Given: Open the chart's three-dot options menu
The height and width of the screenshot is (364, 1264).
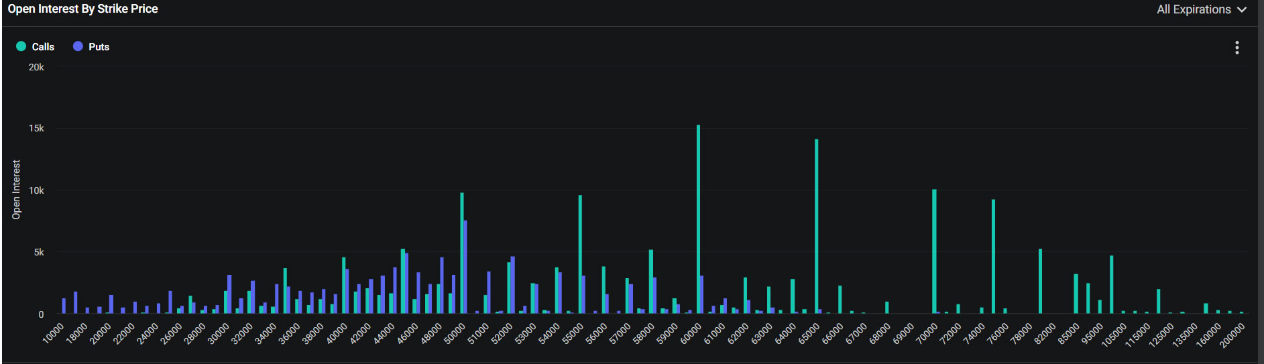Looking at the screenshot, I should point(1237,48).
